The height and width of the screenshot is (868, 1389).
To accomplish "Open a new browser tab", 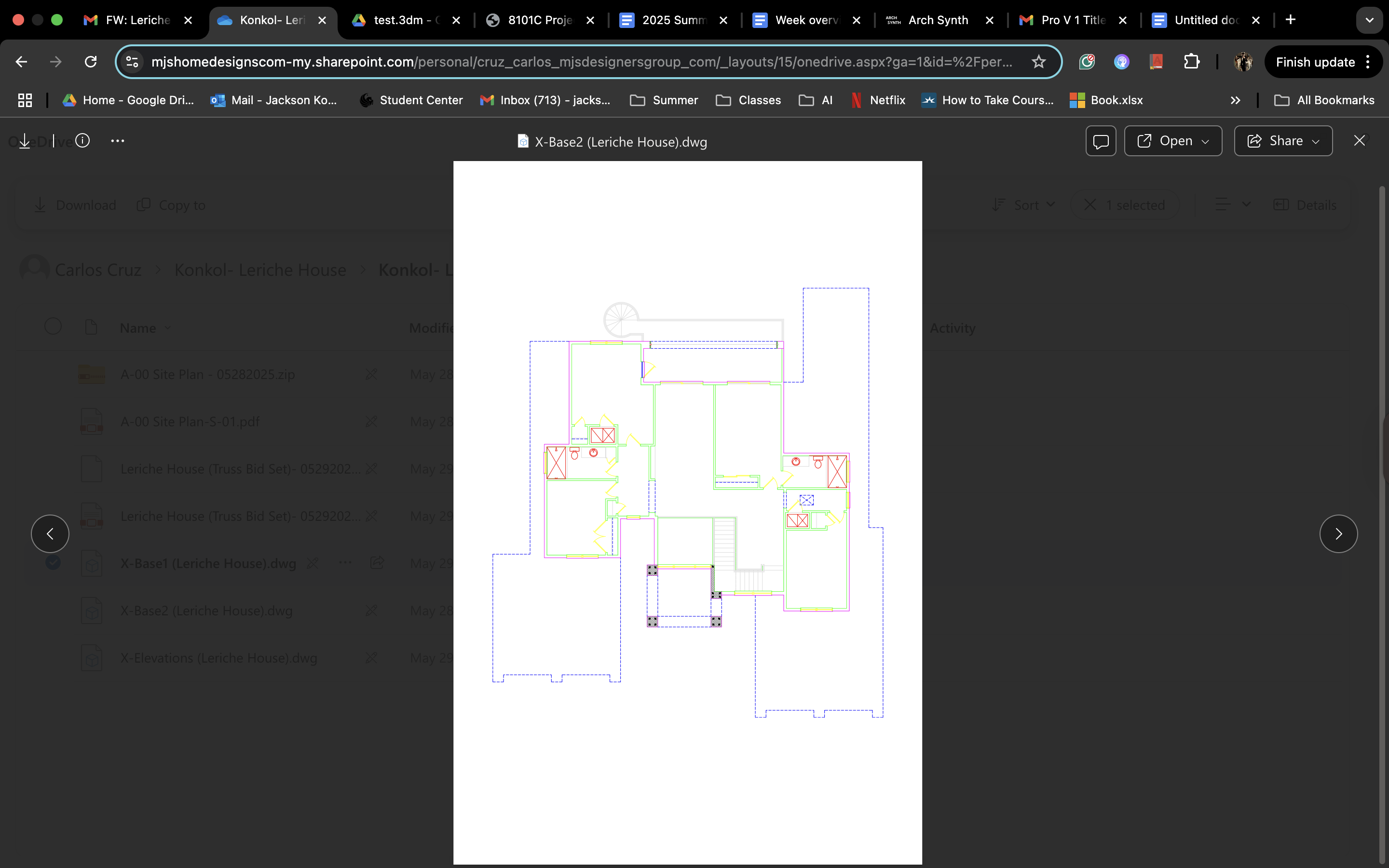I will point(1290,20).
